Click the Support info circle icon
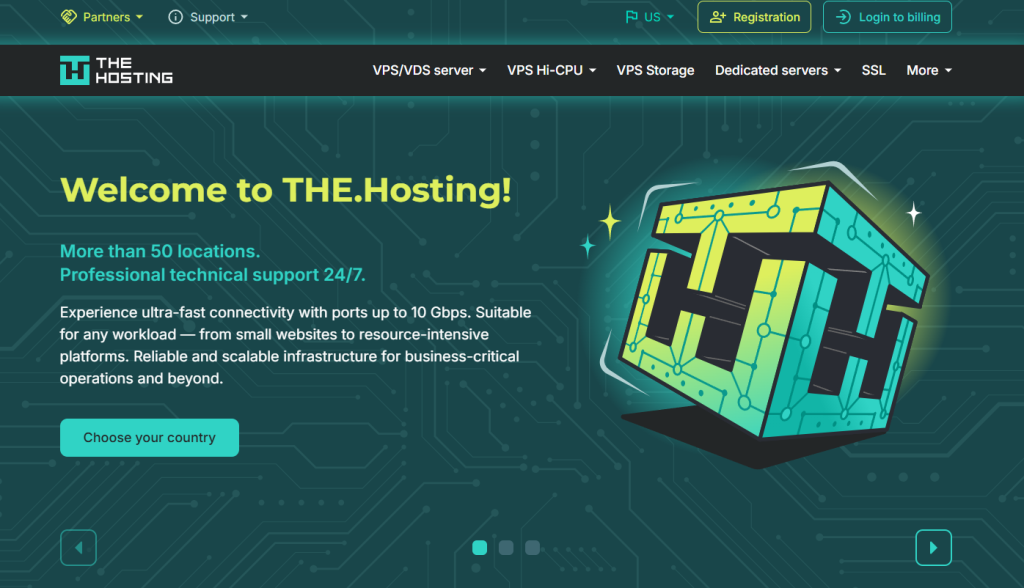1024x588 pixels. [x=176, y=17]
